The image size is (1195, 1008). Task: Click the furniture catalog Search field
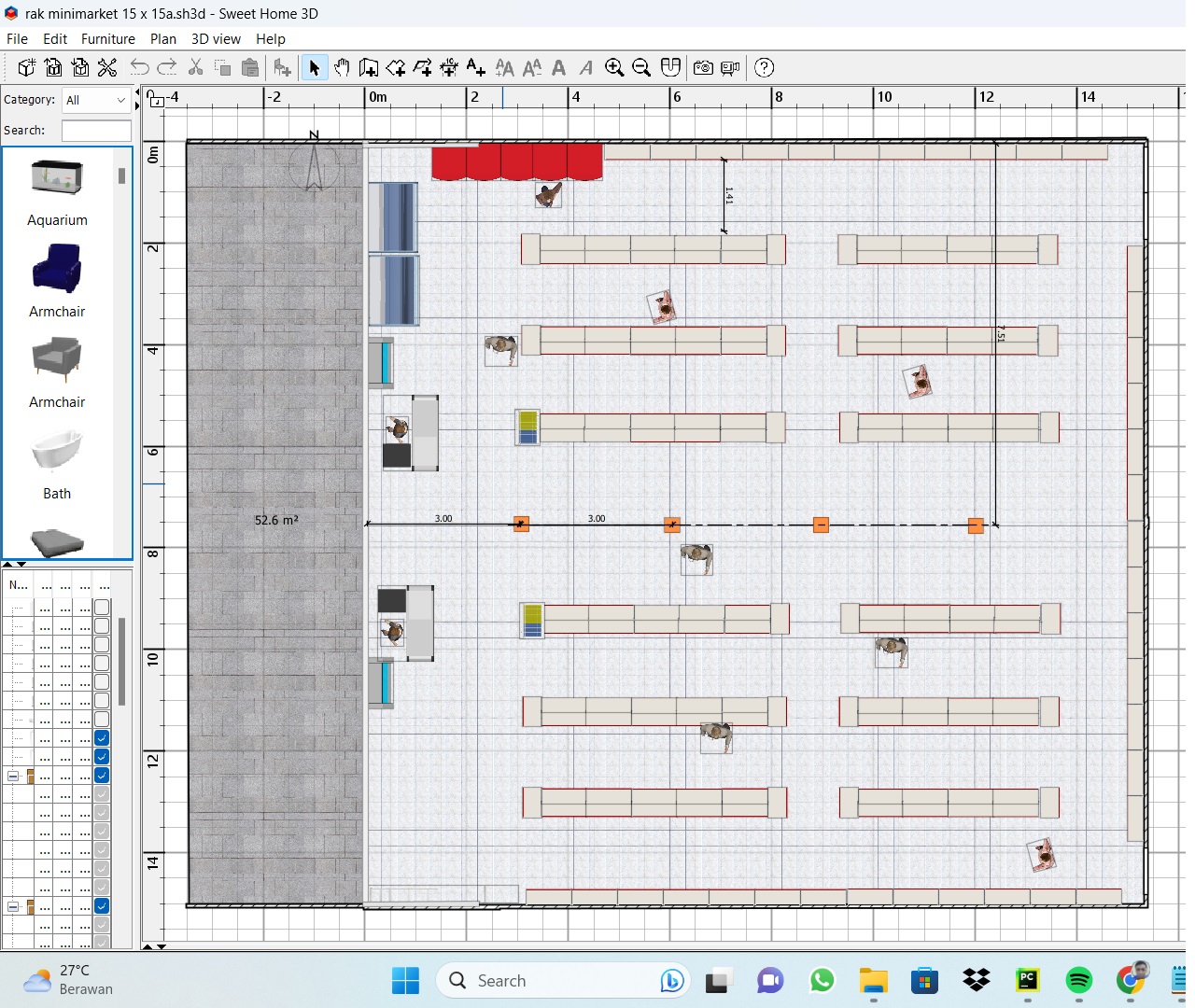pyautogui.click(x=96, y=131)
